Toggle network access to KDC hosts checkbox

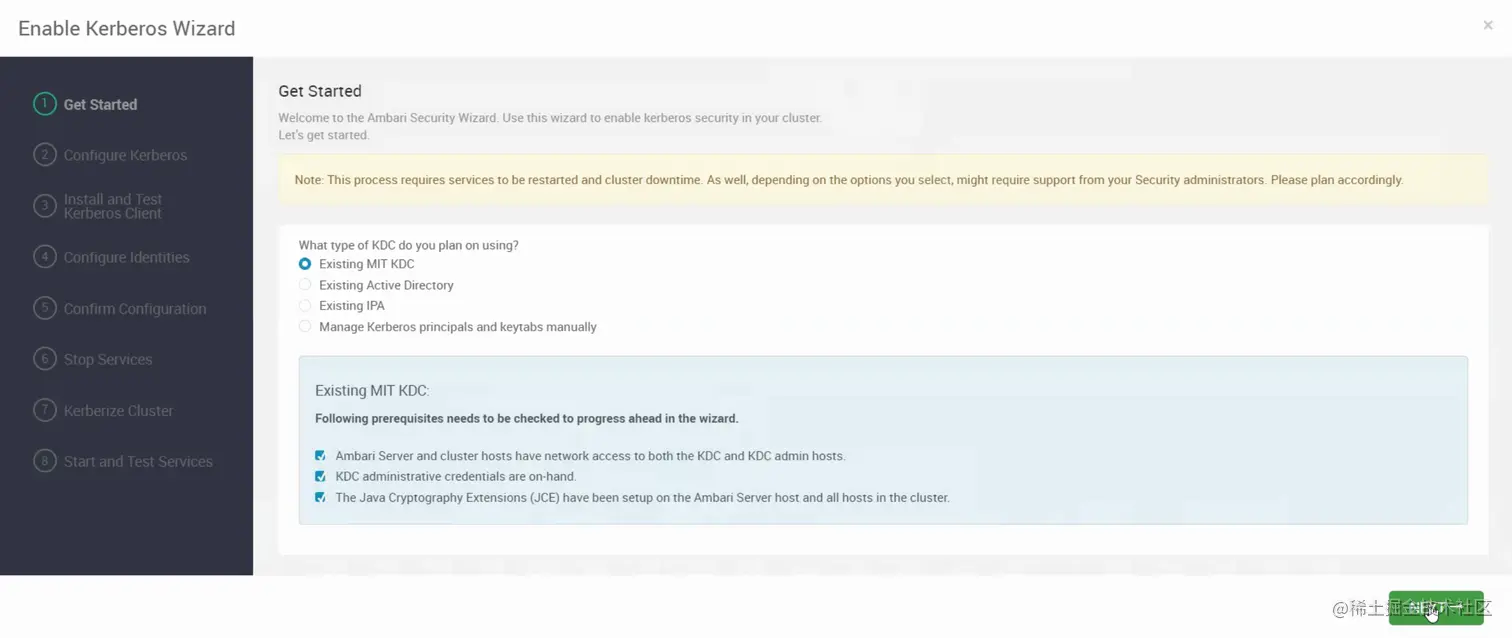point(320,456)
